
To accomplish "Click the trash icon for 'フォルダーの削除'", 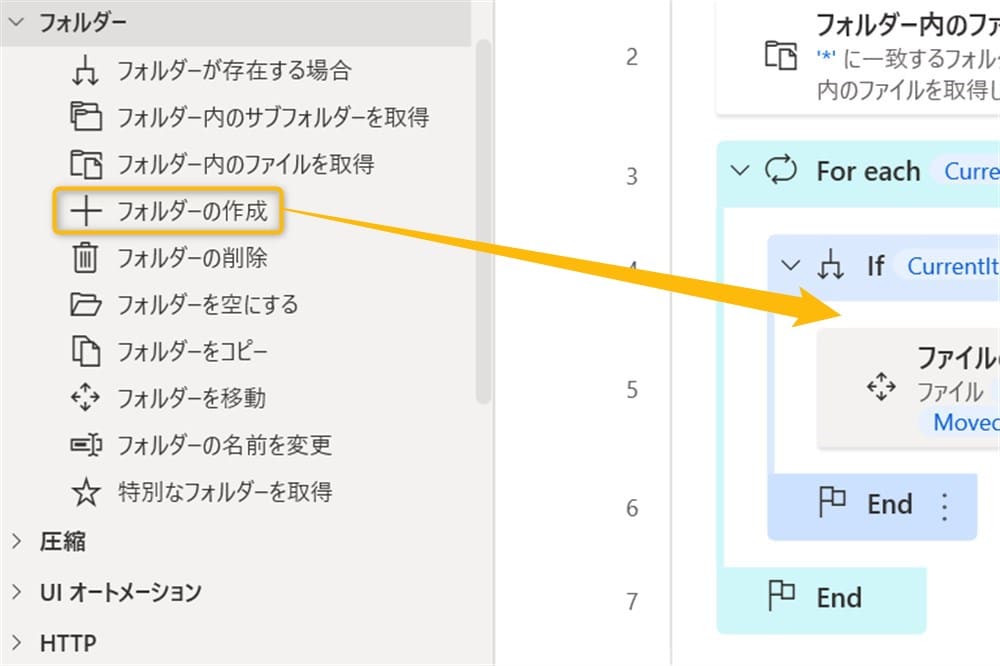I will (x=86, y=258).
